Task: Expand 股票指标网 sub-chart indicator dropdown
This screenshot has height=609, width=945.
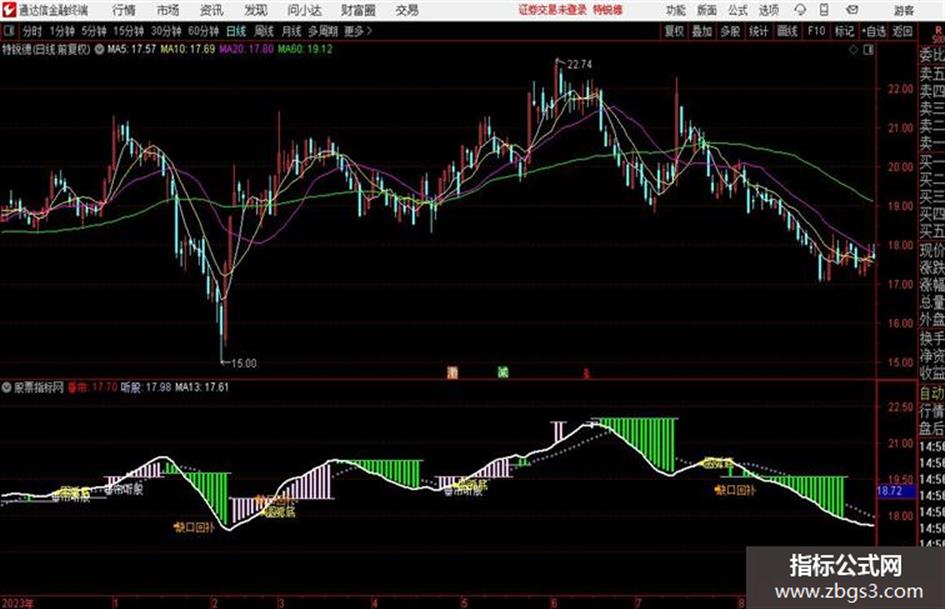Action: point(6,387)
